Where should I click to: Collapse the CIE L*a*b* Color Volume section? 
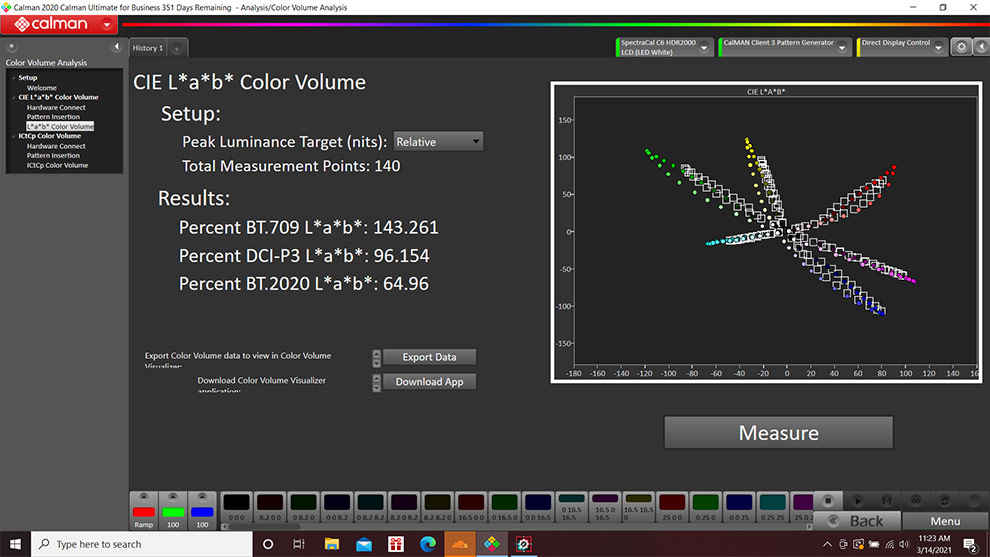click(14, 97)
